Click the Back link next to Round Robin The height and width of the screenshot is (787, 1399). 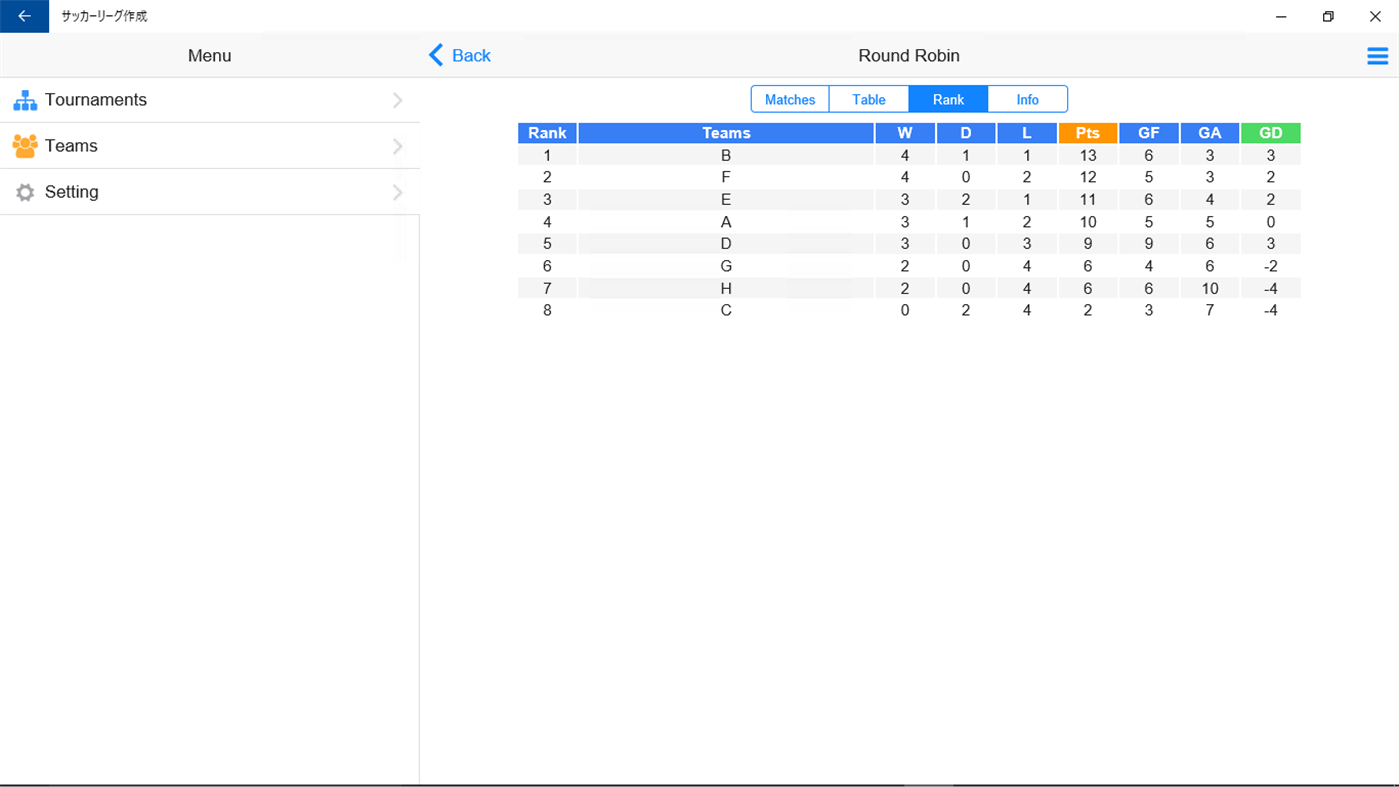coord(459,55)
